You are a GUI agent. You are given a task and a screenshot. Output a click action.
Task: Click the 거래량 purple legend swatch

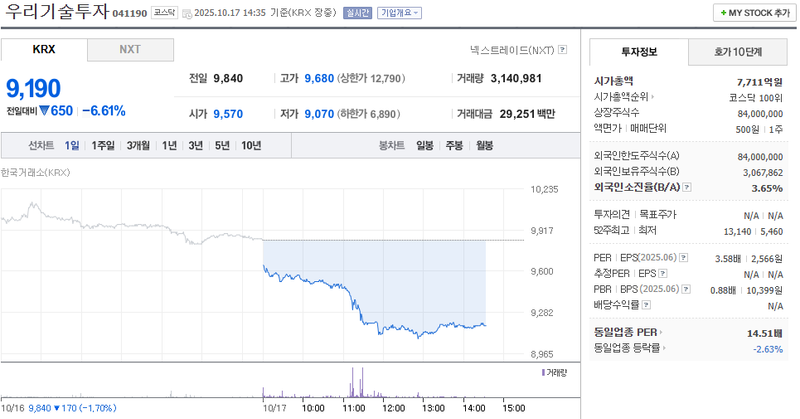[x=541, y=372]
